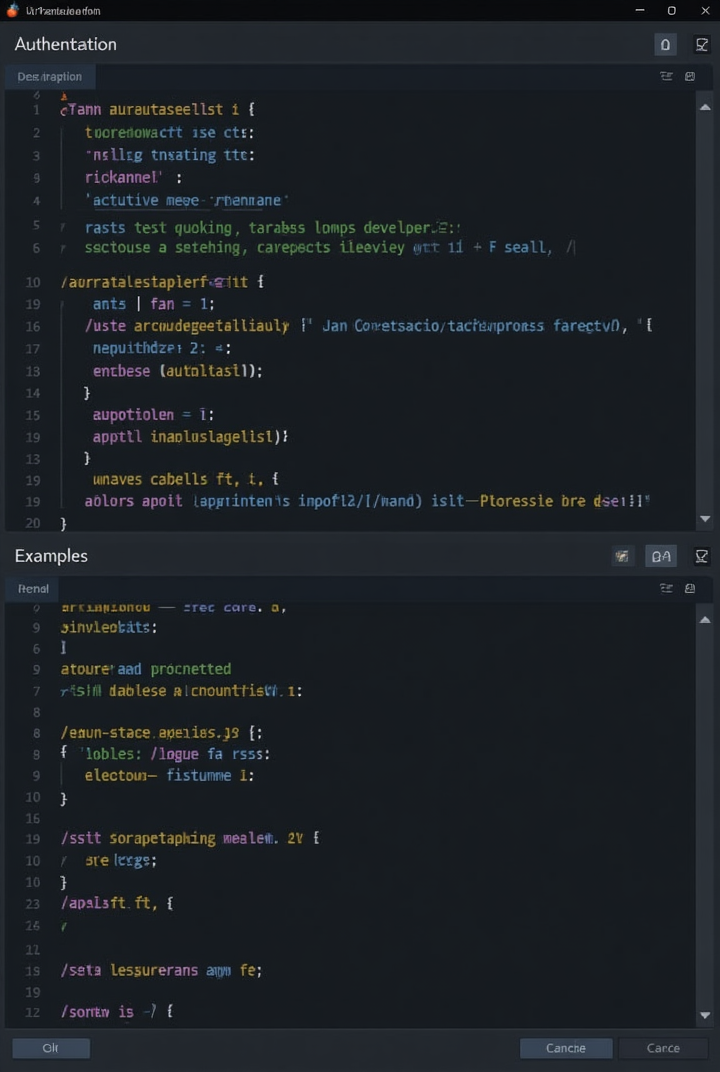This screenshot has width=720, height=1072.
Task: Click line number 23 in the Examples editor
Action: [32, 904]
